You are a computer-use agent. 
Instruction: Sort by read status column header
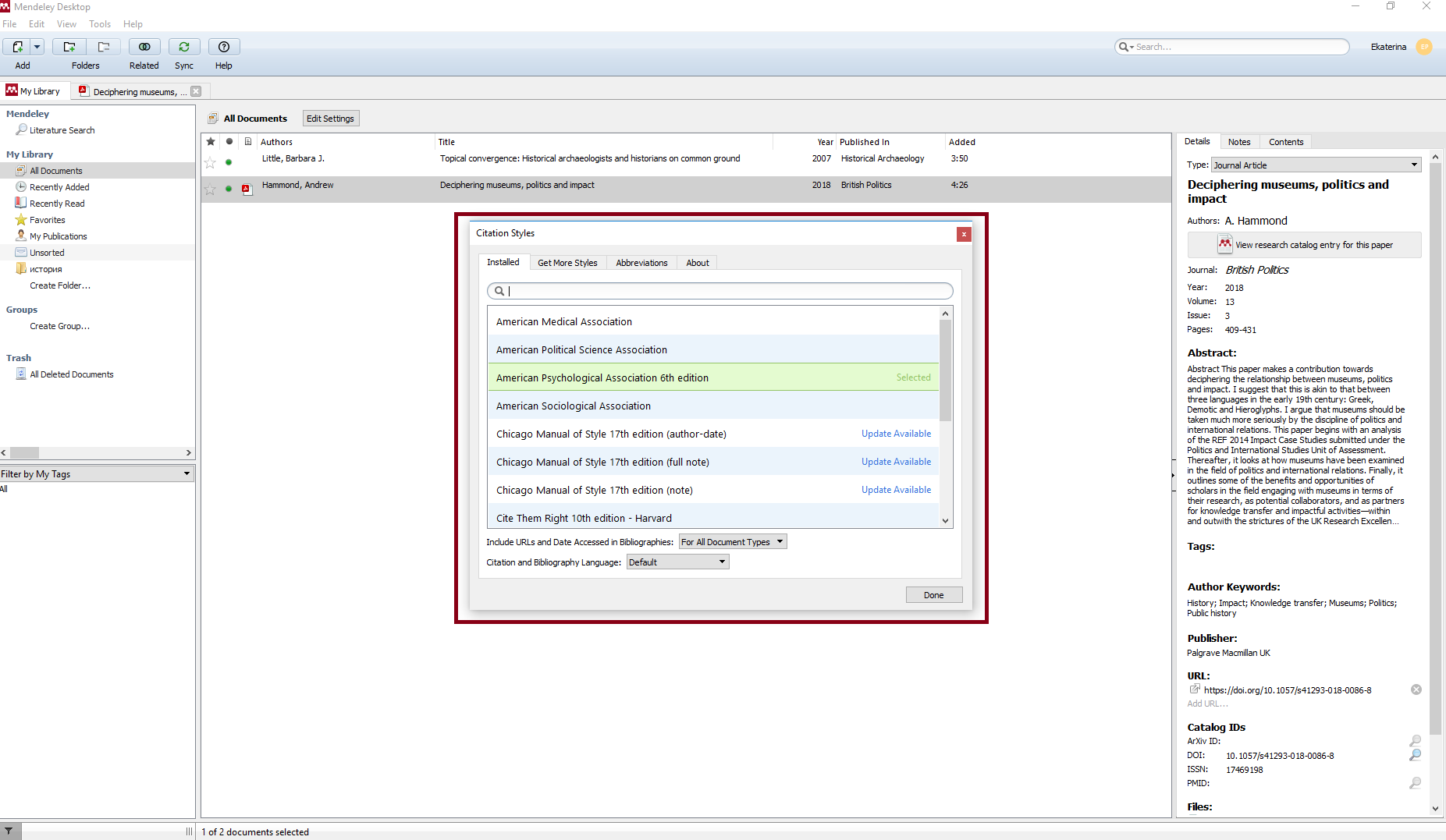[229, 141]
